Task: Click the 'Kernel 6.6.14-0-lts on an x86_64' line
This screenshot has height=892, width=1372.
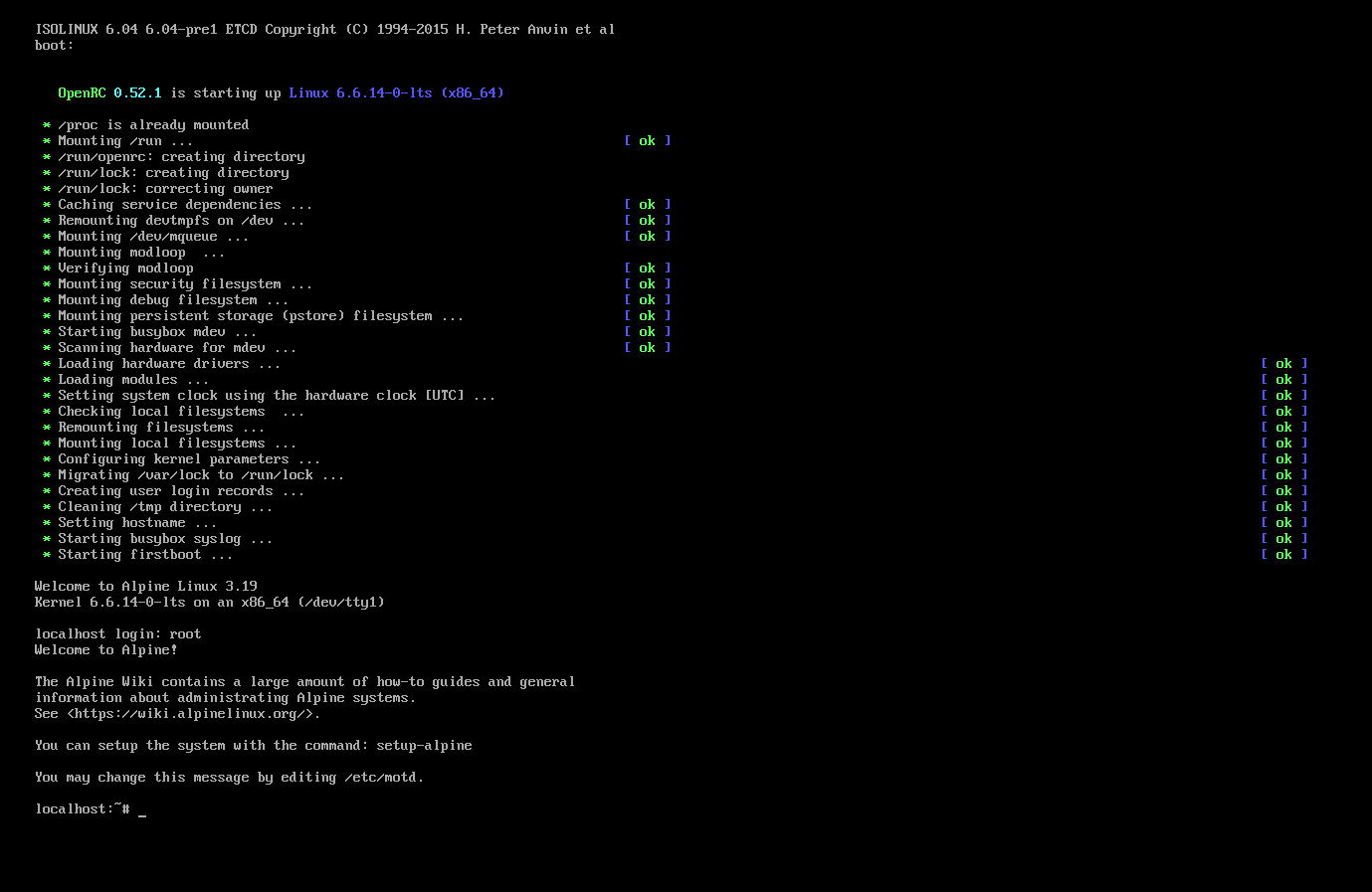Action: (210, 603)
